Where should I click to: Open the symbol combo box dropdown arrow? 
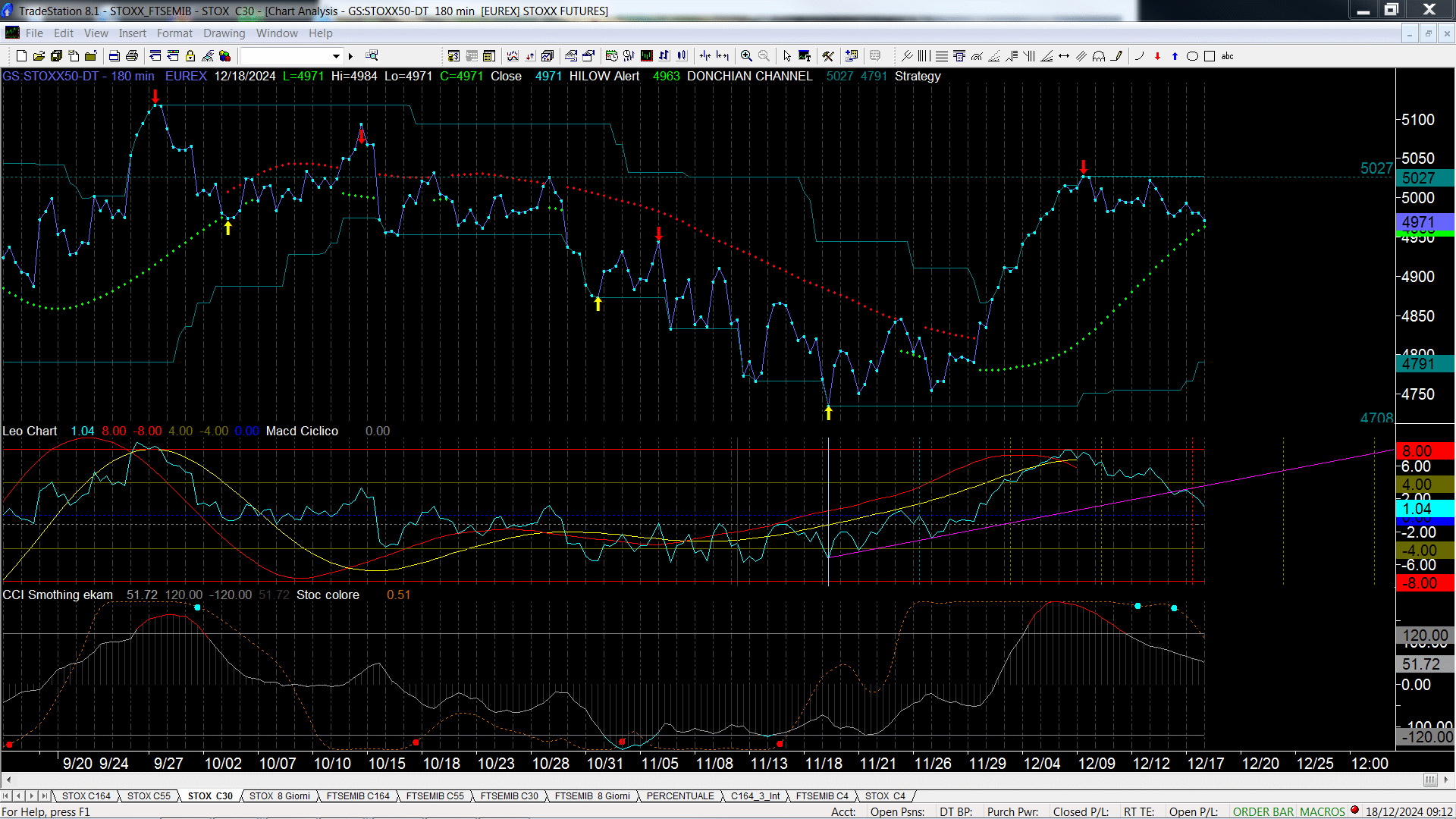click(x=336, y=56)
